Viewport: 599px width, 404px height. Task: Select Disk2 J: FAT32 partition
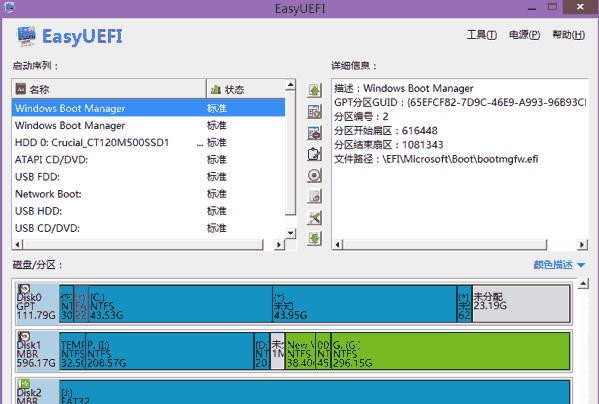(314, 392)
